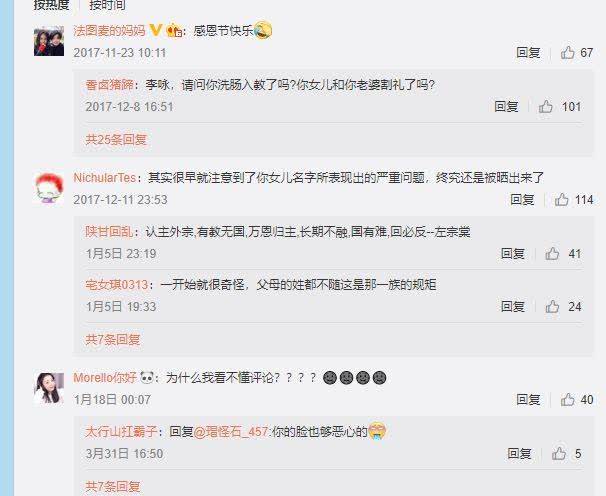The height and width of the screenshot is (496, 606).
Task: Open the first commenter's avatar photo
Action: coord(49,41)
